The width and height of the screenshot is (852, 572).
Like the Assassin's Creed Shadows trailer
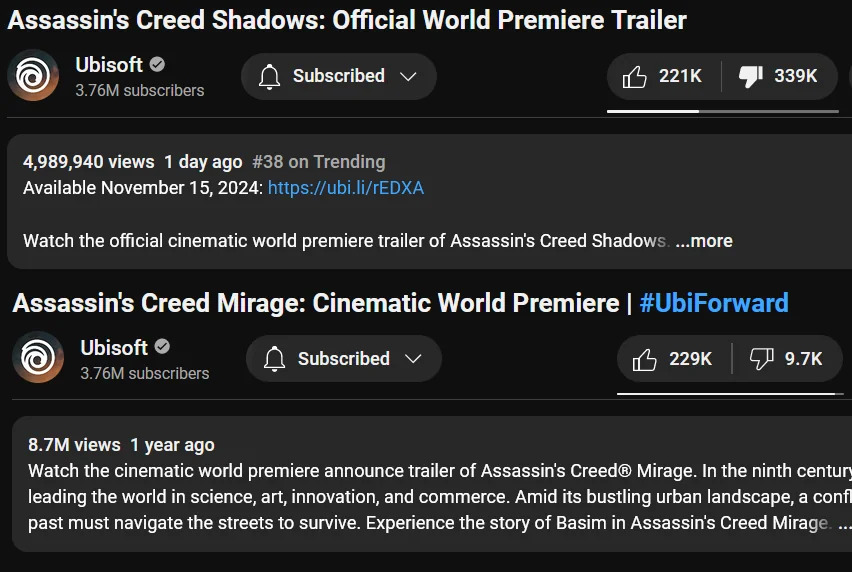click(663, 76)
